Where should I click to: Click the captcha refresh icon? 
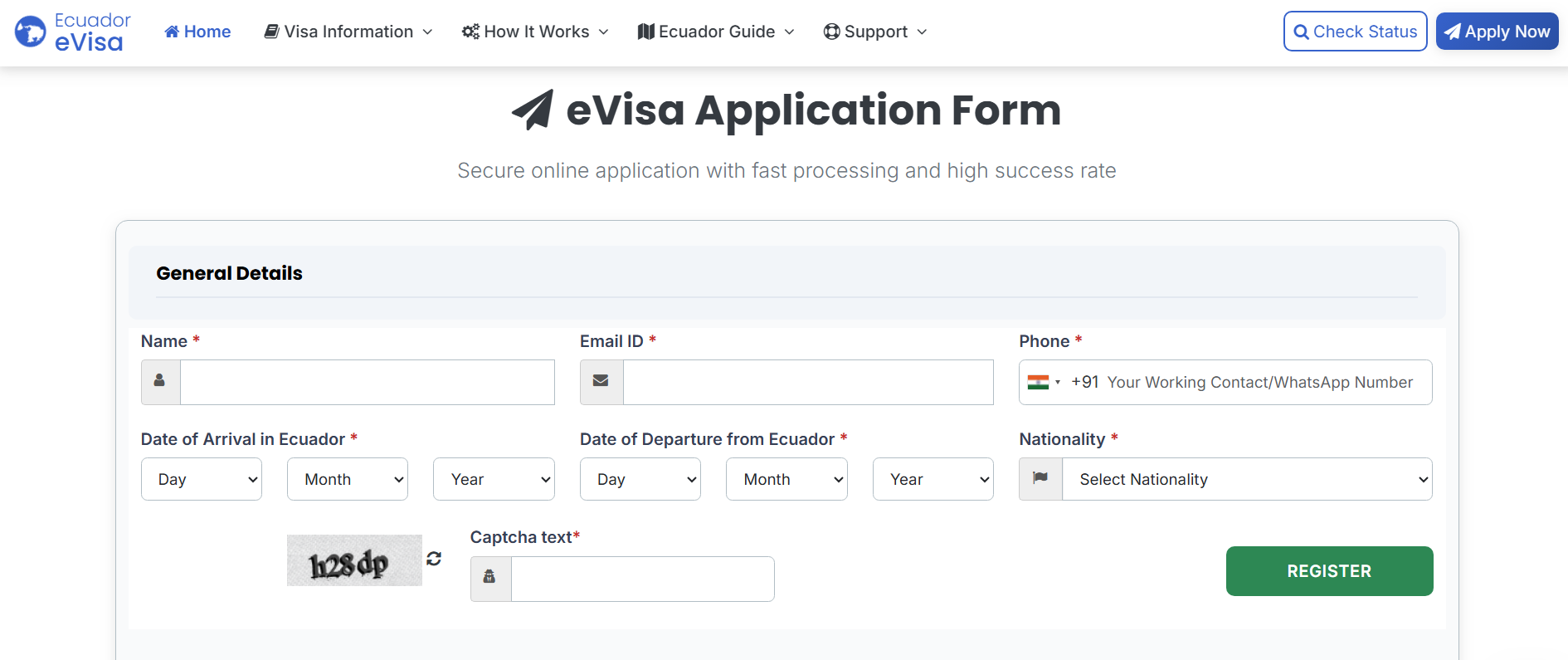click(x=434, y=559)
